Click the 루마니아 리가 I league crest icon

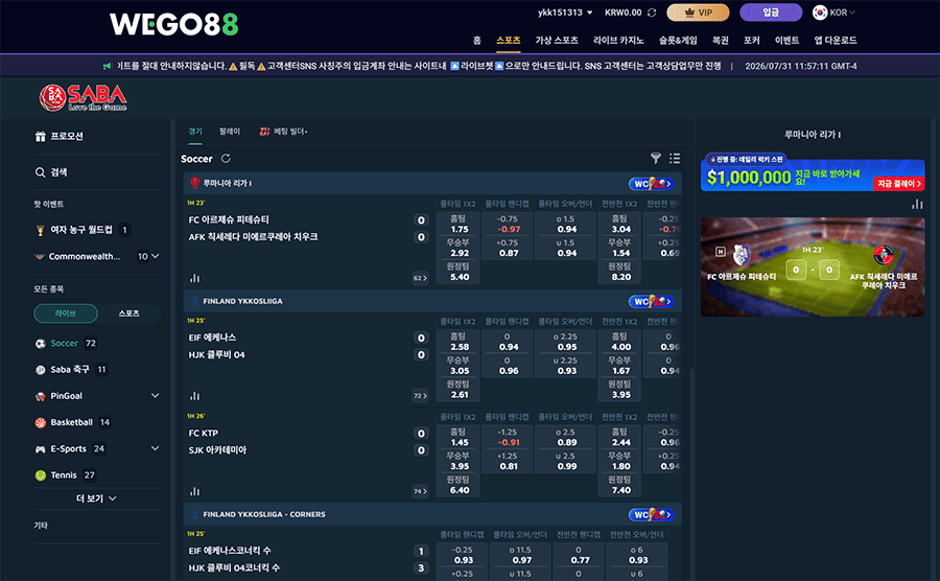tap(195, 182)
